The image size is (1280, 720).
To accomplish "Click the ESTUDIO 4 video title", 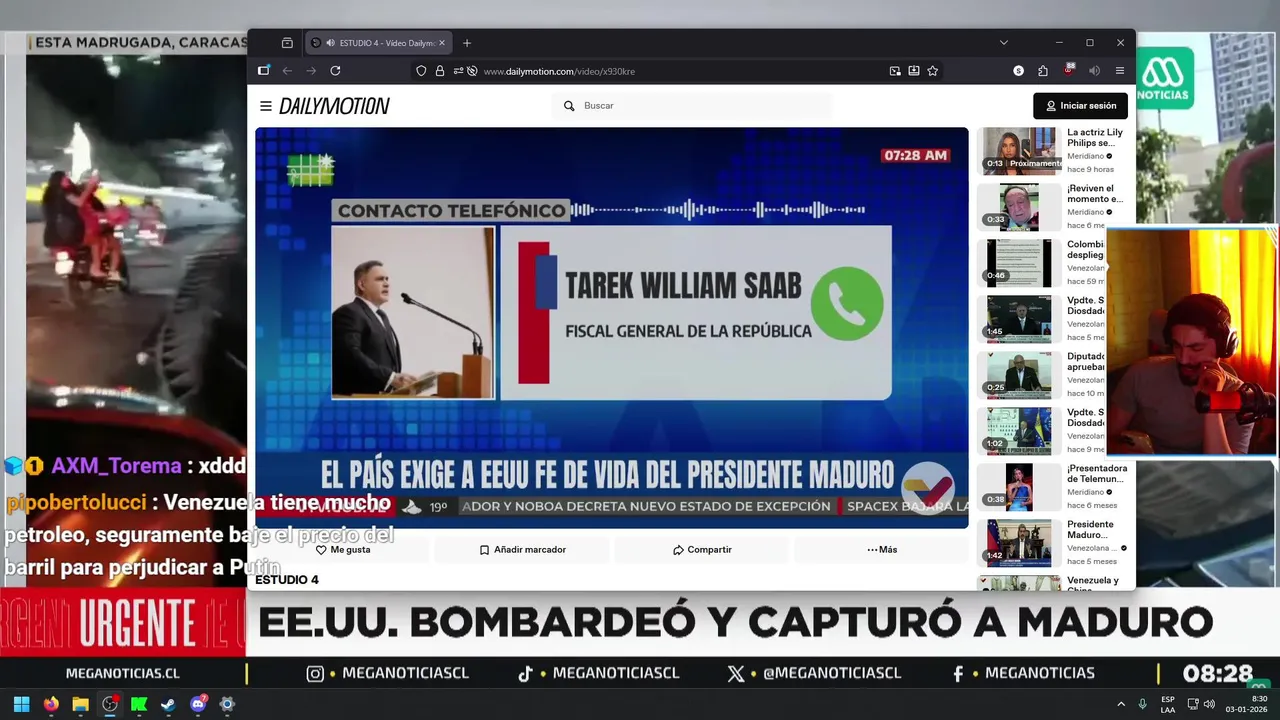I will tap(287, 580).
